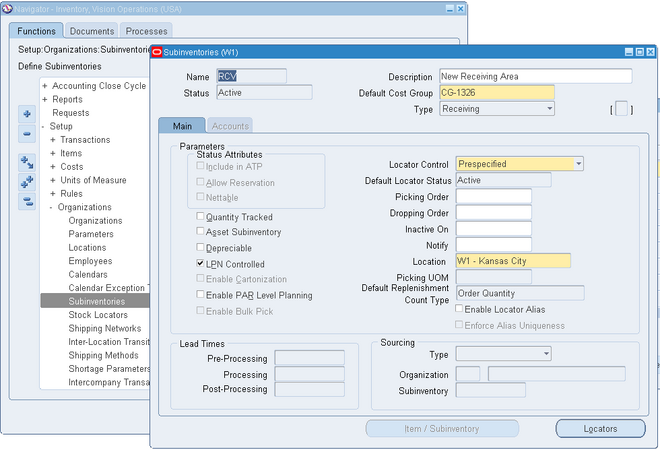Click the Allow Reservation checkbox
The image size is (660, 450).
pos(200,182)
